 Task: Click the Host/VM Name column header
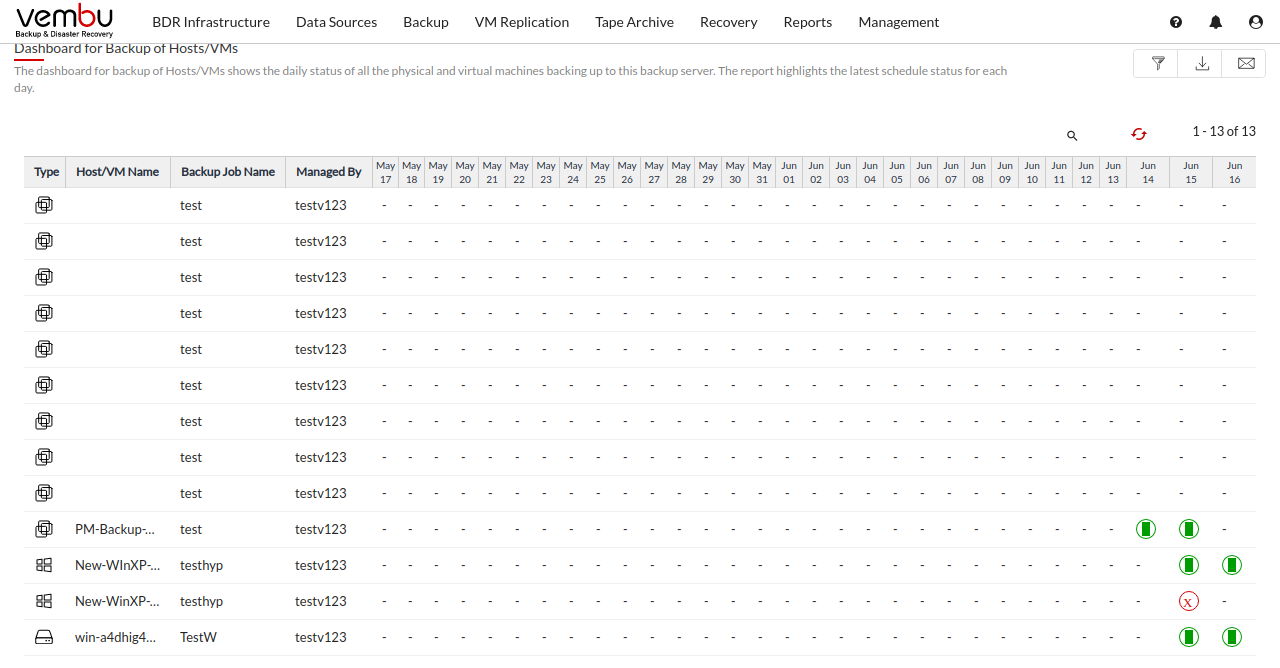click(117, 172)
